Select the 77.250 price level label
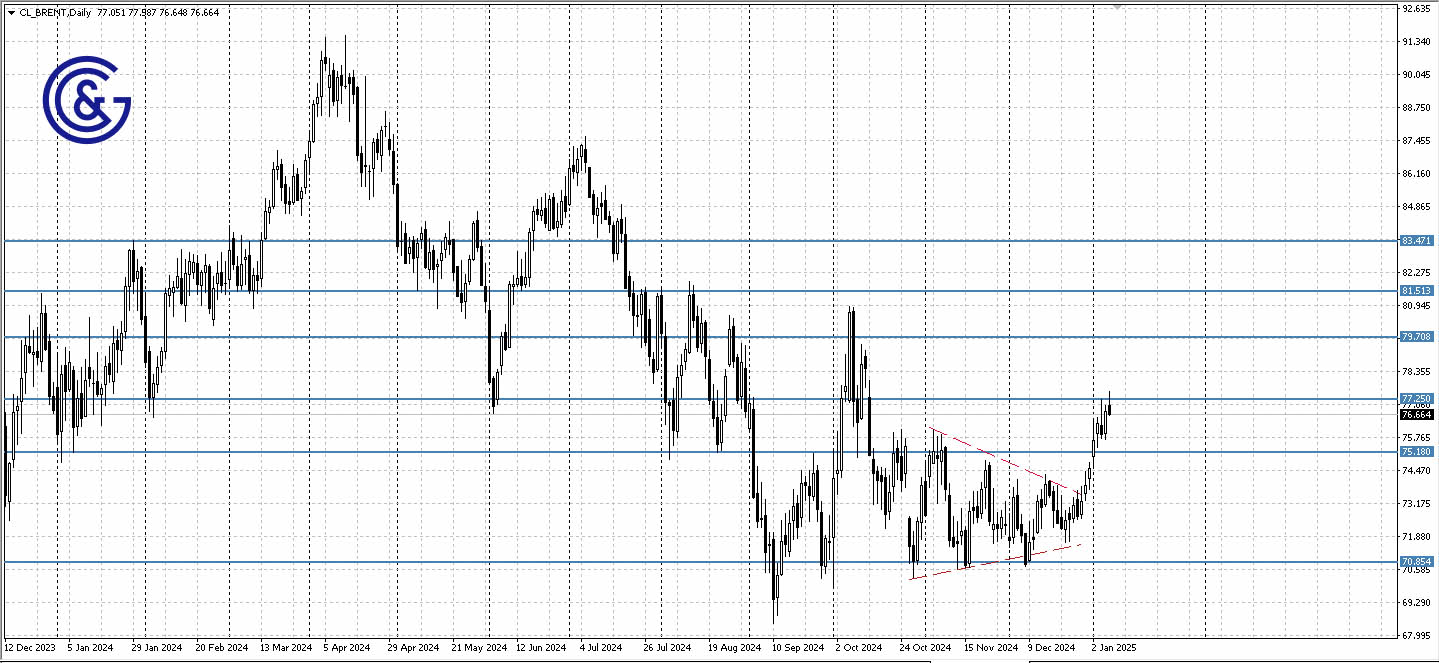The image size is (1439, 663). [1416, 398]
